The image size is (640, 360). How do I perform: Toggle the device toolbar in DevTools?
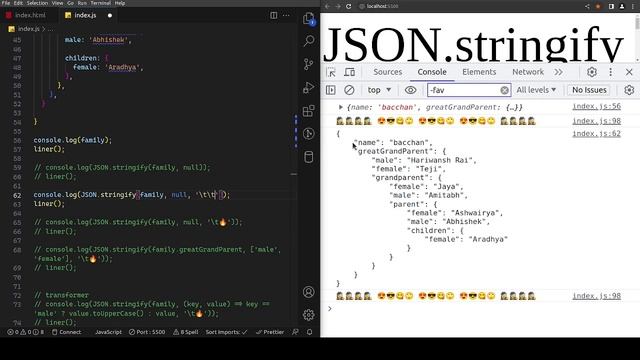click(349, 72)
